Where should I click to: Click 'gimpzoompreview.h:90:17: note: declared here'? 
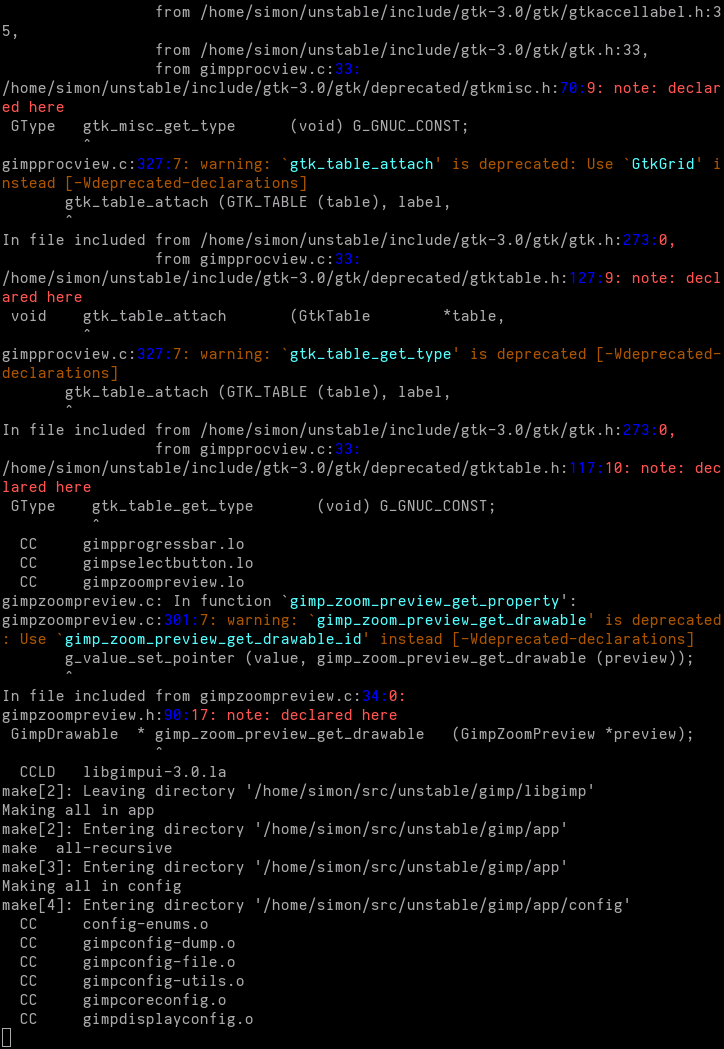coord(199,715)
